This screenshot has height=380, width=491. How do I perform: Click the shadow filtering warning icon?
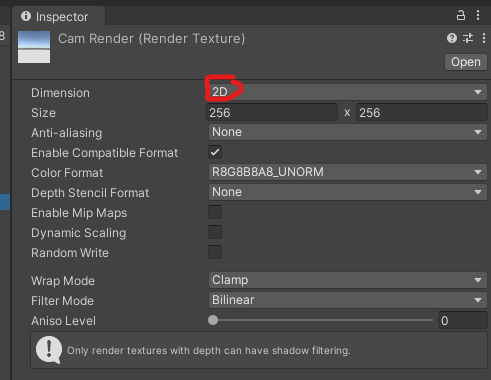49,350
